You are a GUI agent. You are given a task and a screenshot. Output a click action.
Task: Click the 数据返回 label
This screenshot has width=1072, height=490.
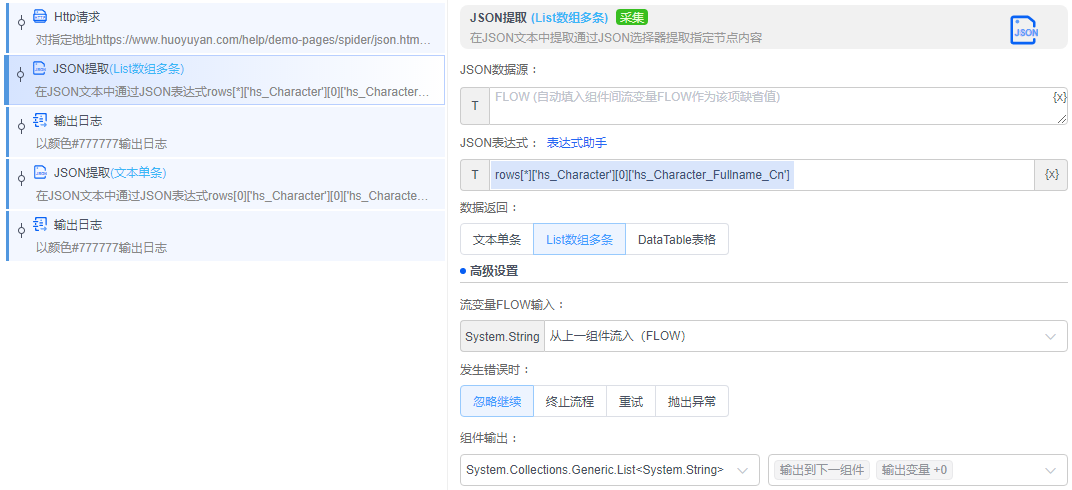pos(490,207)
